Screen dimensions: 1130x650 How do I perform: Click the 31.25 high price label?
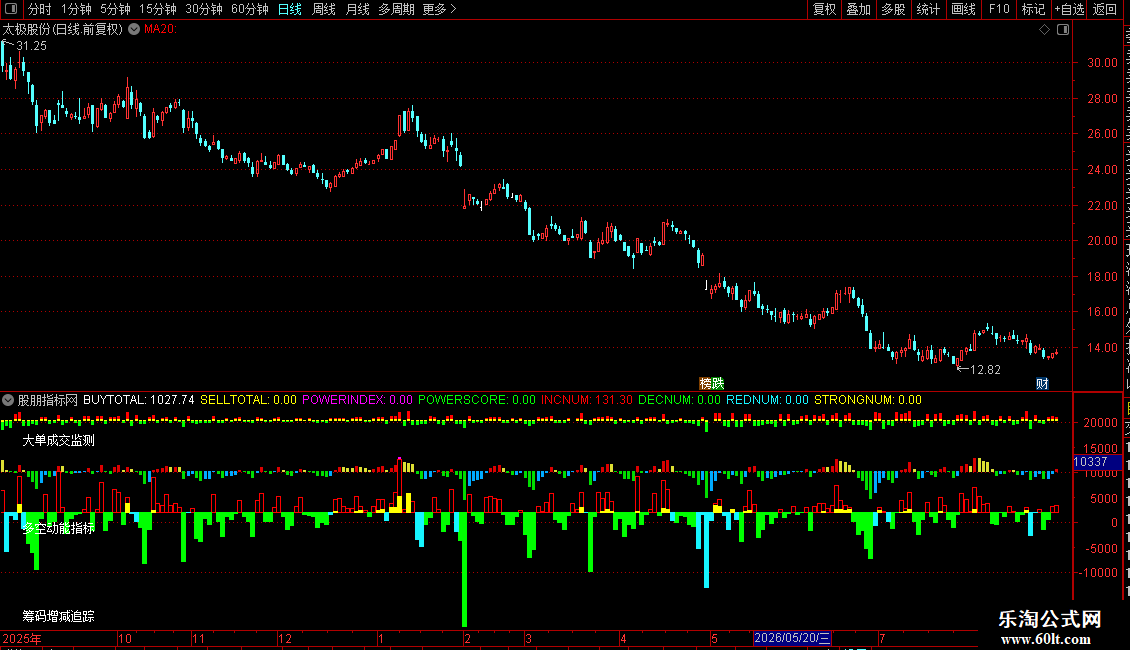point(31,46)
